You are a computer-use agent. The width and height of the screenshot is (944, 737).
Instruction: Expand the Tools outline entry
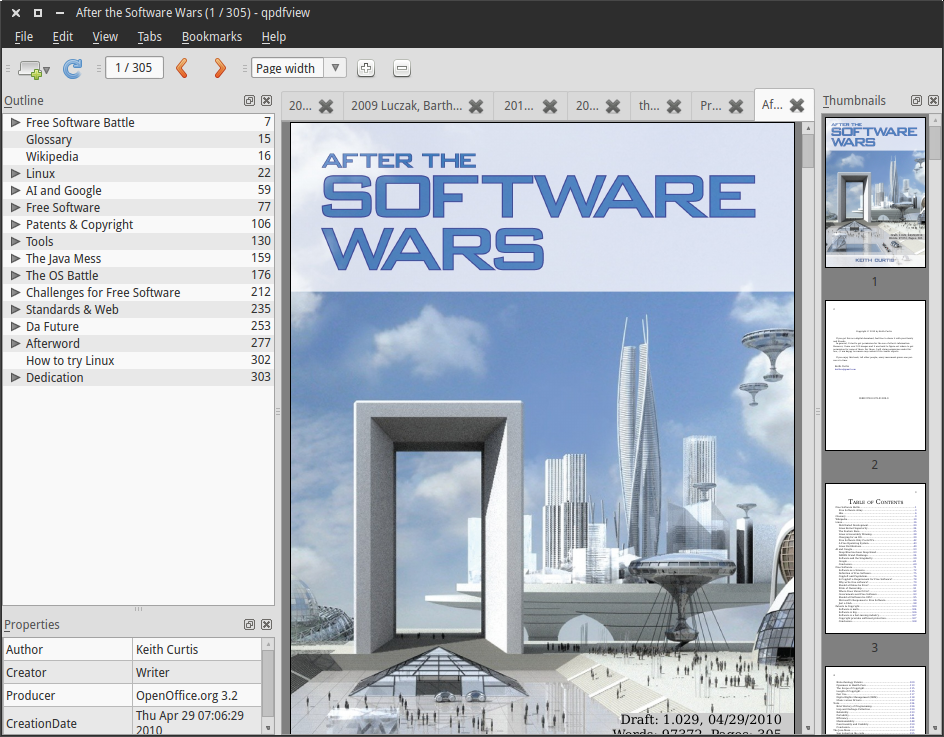(16, 241)
